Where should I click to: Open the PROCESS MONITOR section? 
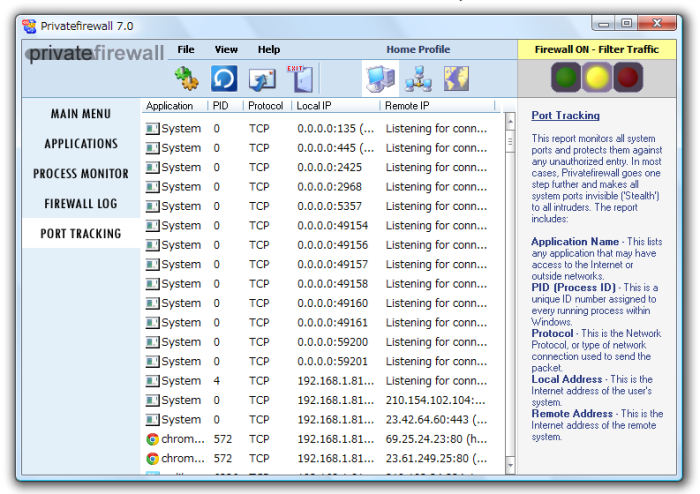(81, 174)
